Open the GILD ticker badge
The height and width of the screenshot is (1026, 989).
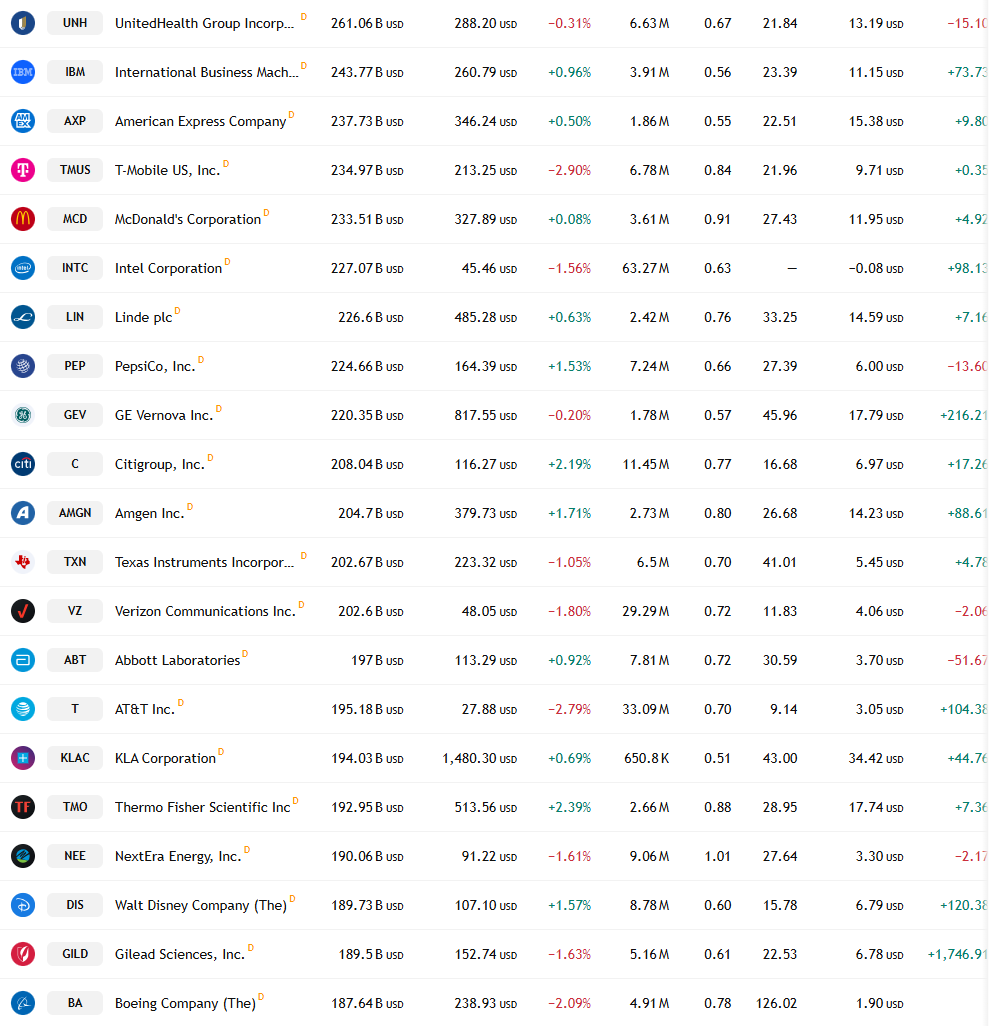(x=75, y=954)
